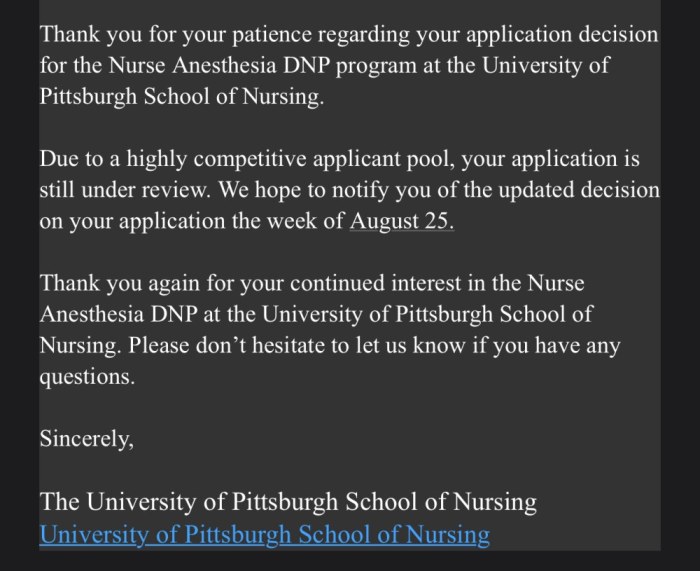The height and width of the screenshot is (571, 700).
Task: Click the underlined August 25 date link
Action: coord(400,222)
